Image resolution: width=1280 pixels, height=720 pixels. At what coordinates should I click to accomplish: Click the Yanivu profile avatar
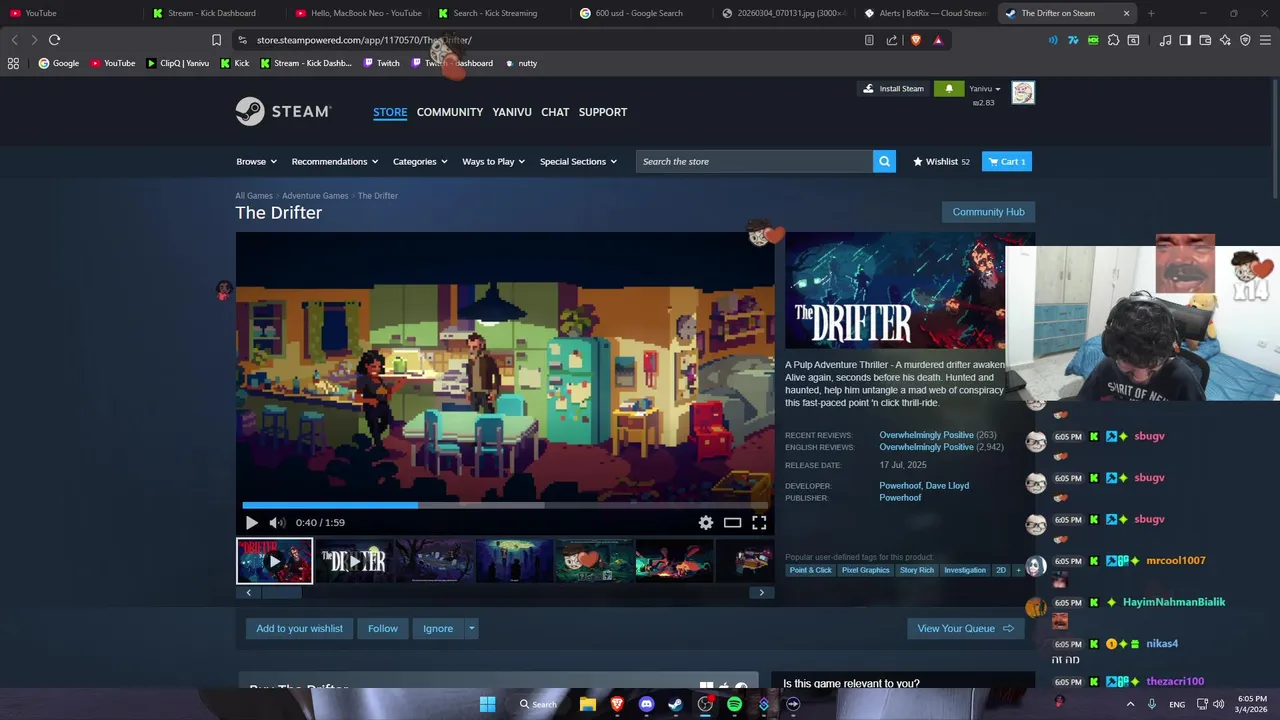pos(1023,92)
